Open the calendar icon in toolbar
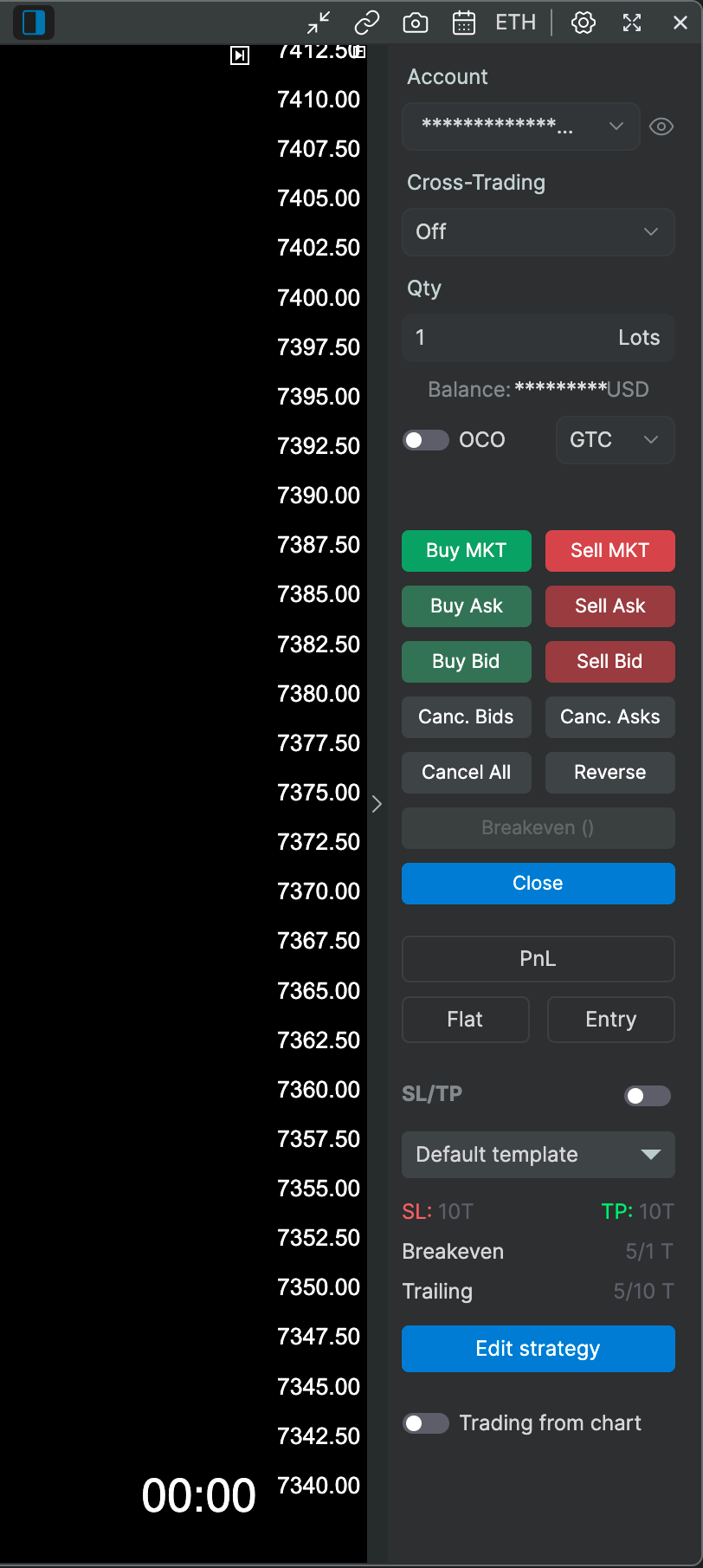Screen dimensions: 703x1568 pos(464,23)
